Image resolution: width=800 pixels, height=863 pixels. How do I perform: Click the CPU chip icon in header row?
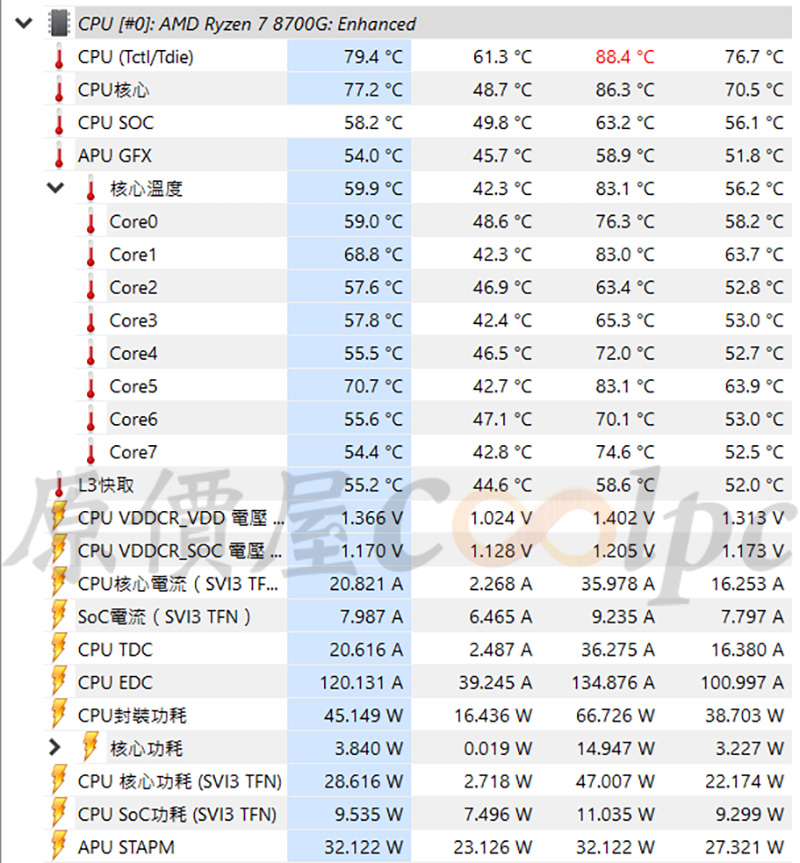(x=60, y=23)
